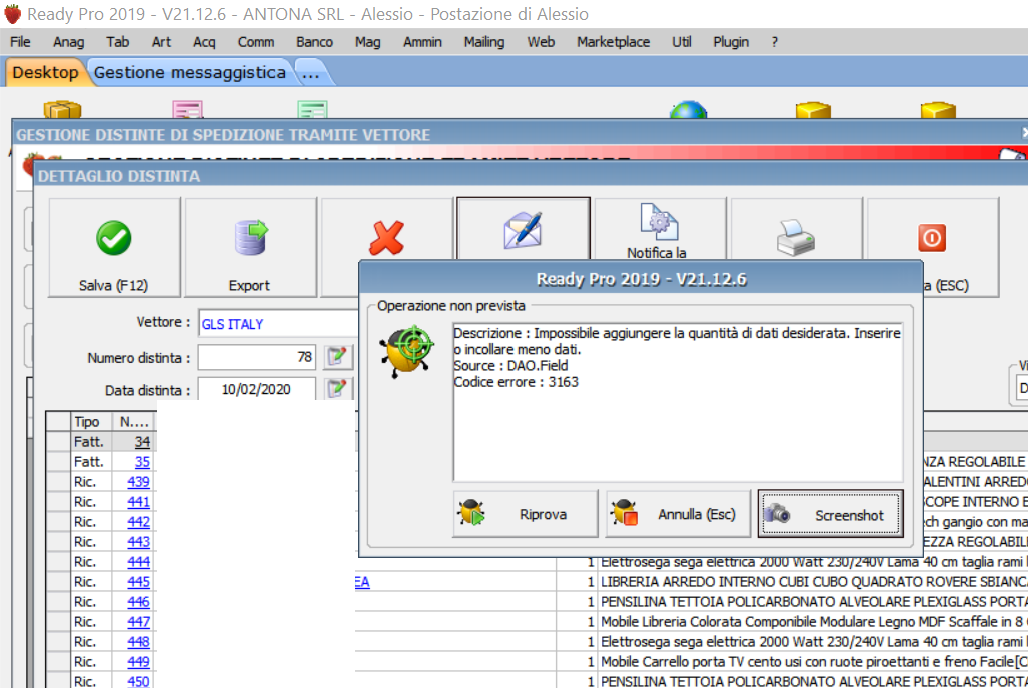Open the Art menu
Screen dimensions: 1028x688
[161, 42]
